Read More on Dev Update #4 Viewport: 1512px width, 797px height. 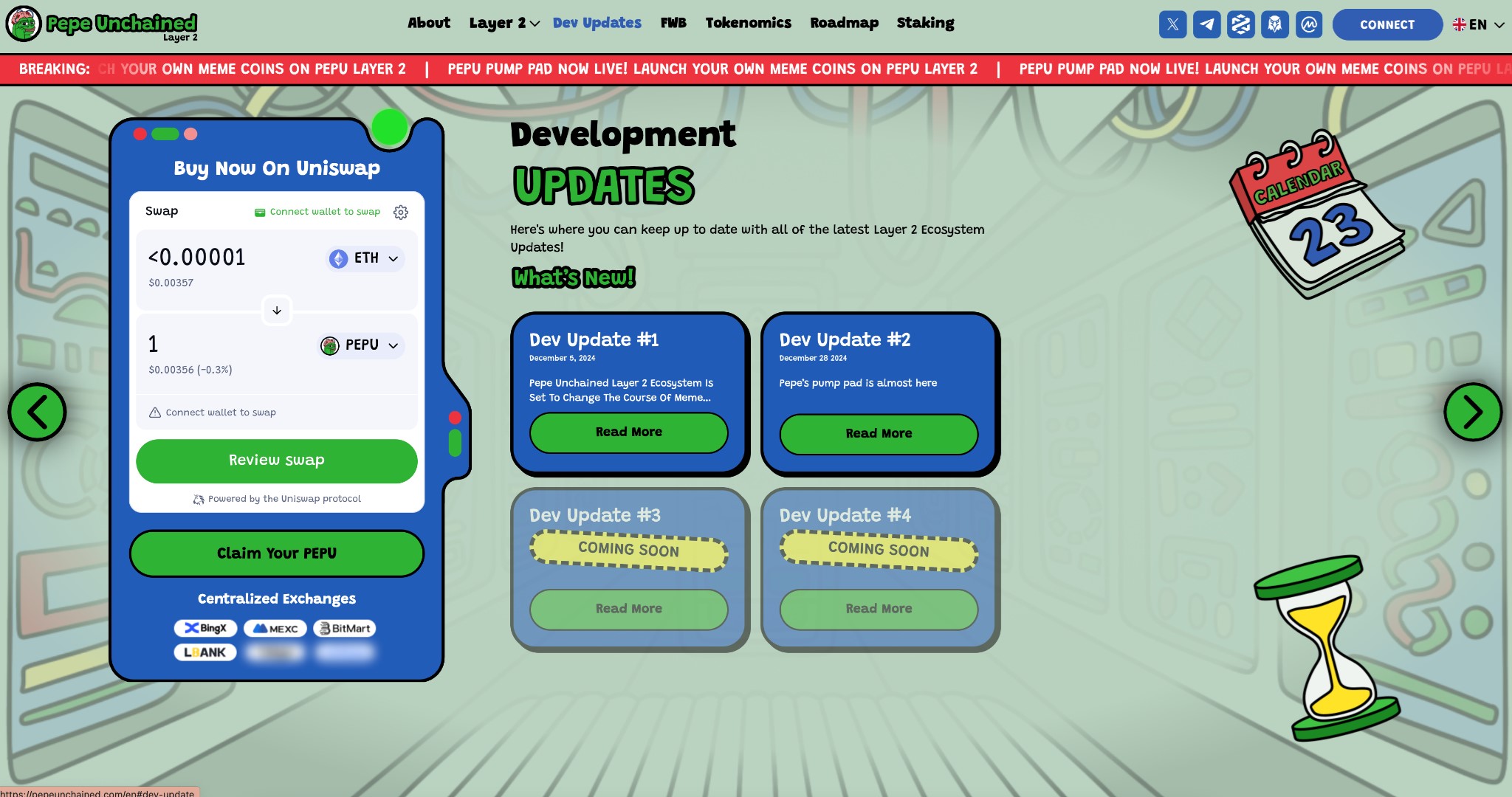(879, 609)
